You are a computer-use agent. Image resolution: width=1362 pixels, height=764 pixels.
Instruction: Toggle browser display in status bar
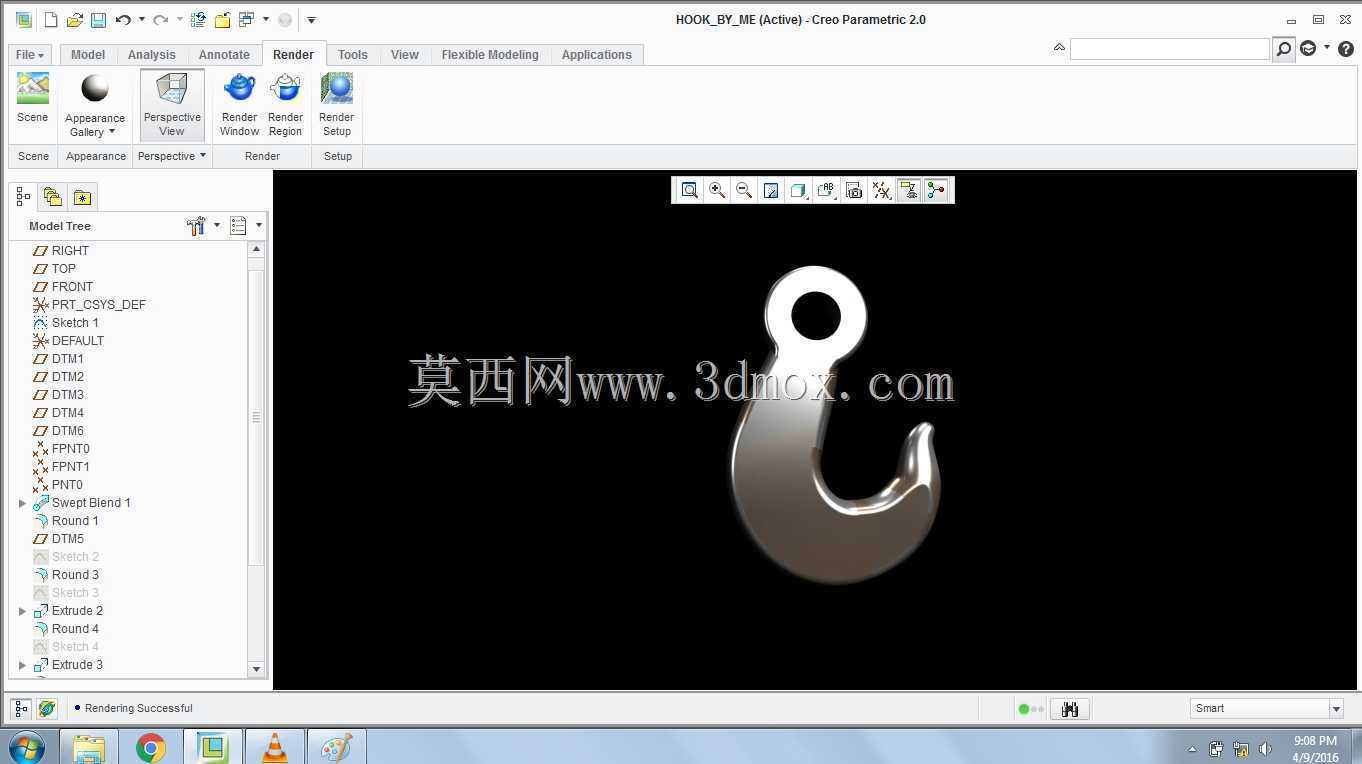point(47,708)
